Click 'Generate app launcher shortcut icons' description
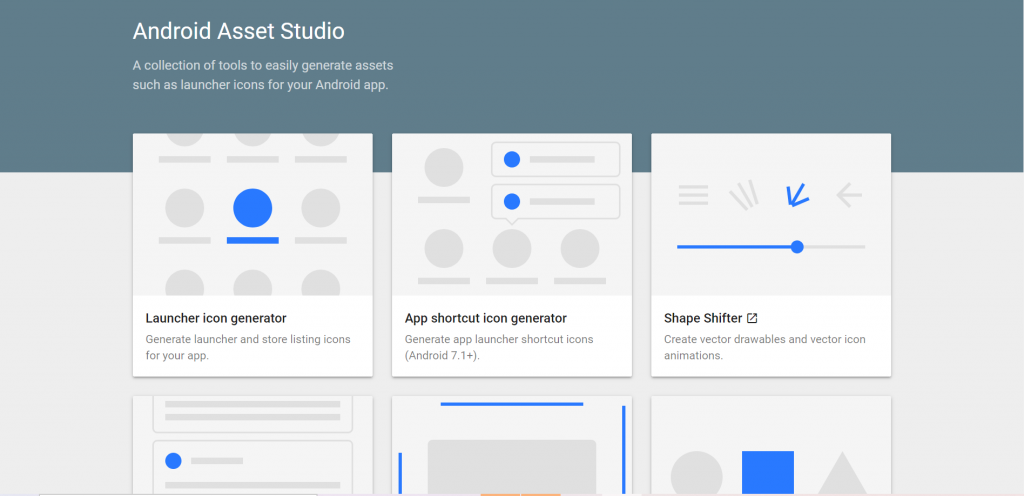This screenshot has height=496, width=1024. coord(499,348)
